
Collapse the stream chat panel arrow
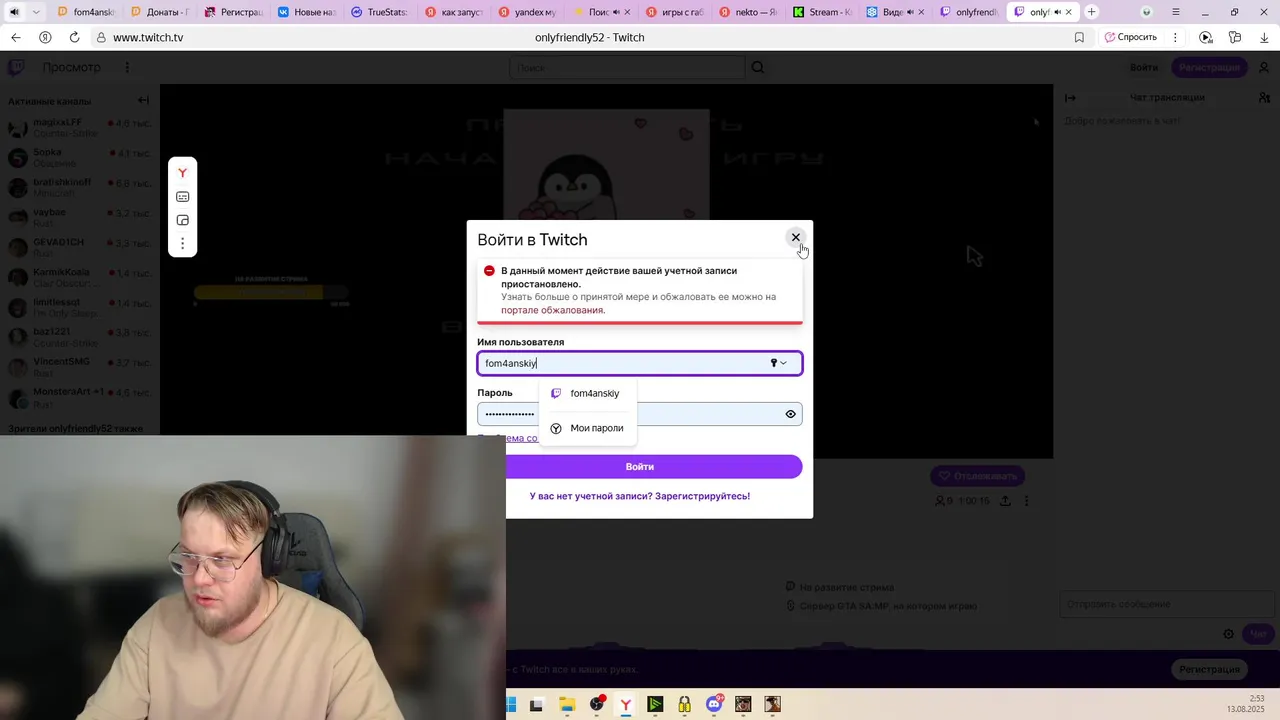click(1070, 97)
